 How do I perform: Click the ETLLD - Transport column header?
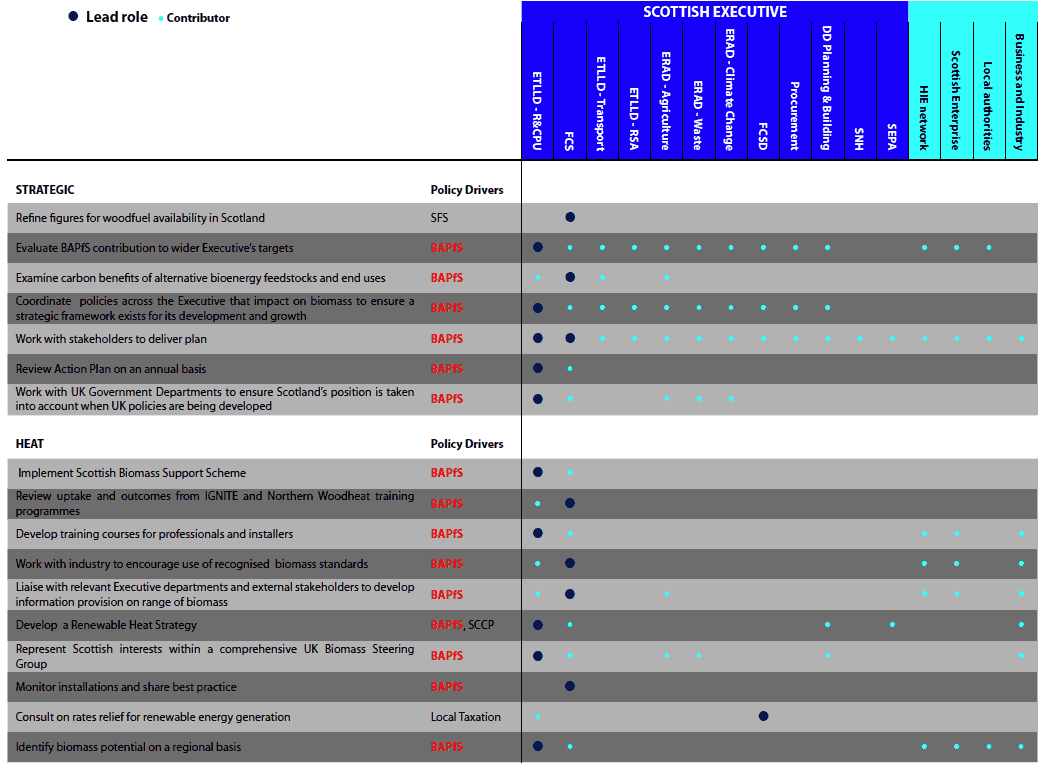602,104
